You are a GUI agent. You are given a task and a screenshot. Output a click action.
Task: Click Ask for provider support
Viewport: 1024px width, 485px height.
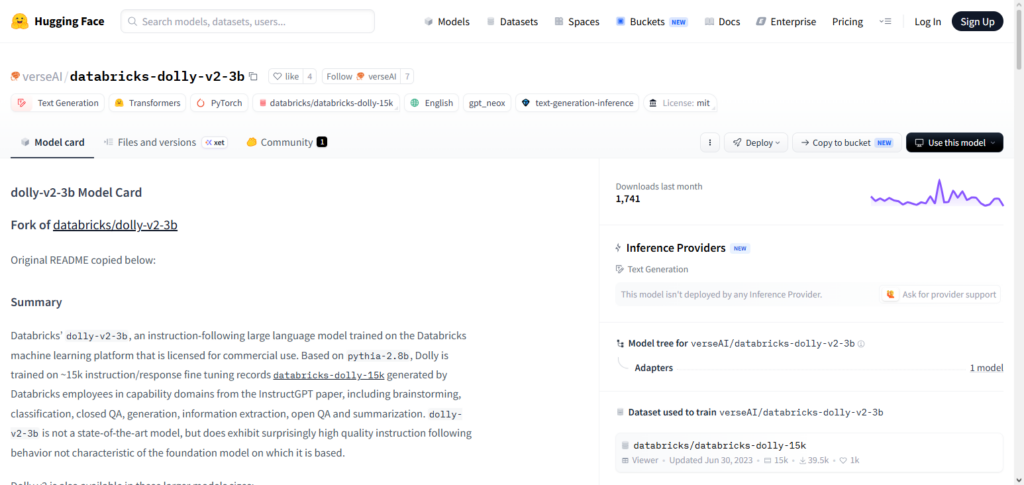coord(940,294)
